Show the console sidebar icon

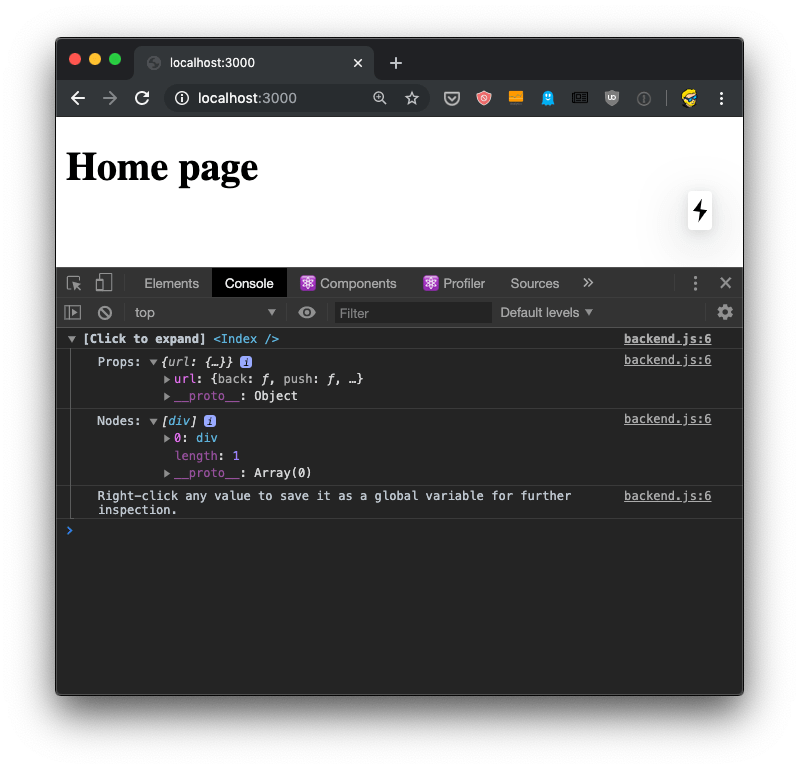[x=73, y=312]
